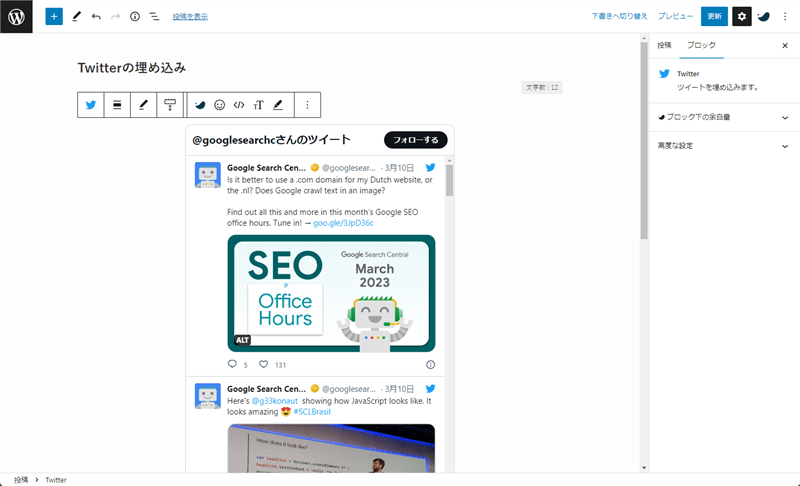Click the SWELL bird icon in block toolbar
The height and width of the screenshot is (486, 800).
point(200,105)
